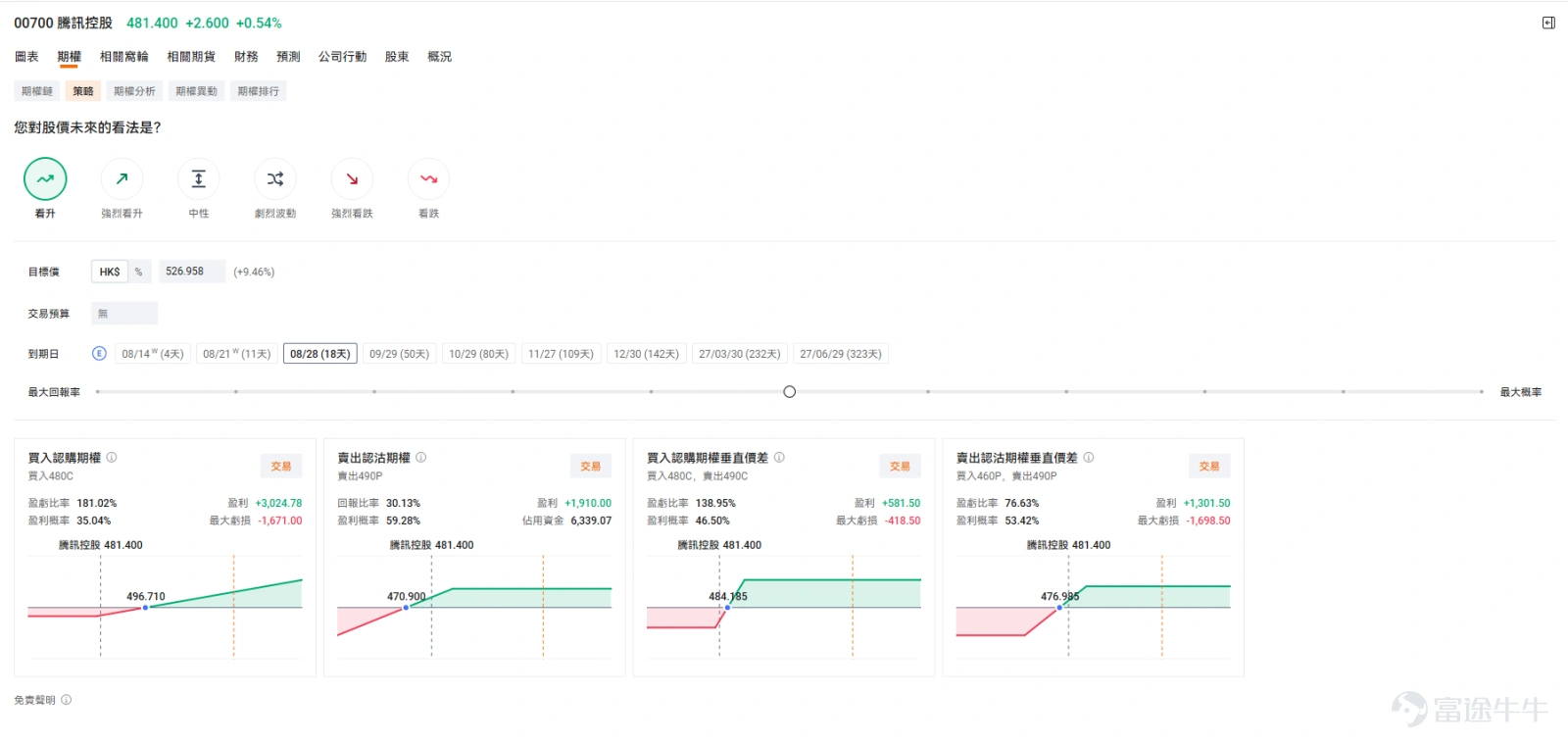Switch to the 相關期貨 futures tab
Viewport: 1568px width, 745px height.
click(x=191, y=57)
